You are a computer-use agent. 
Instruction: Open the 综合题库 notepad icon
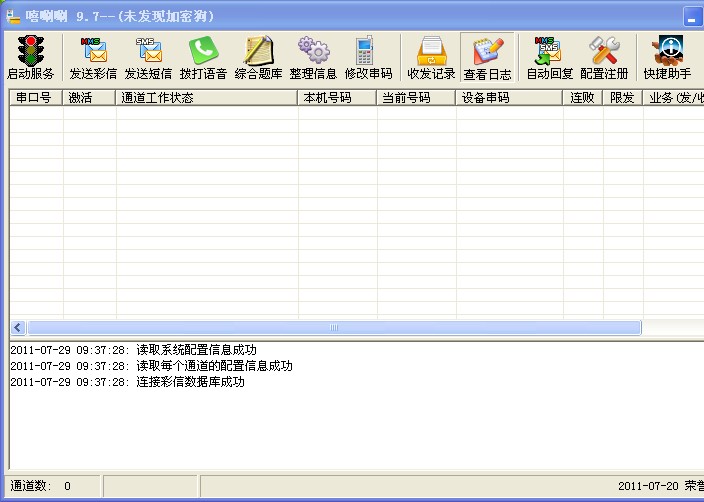pos(258,57)
